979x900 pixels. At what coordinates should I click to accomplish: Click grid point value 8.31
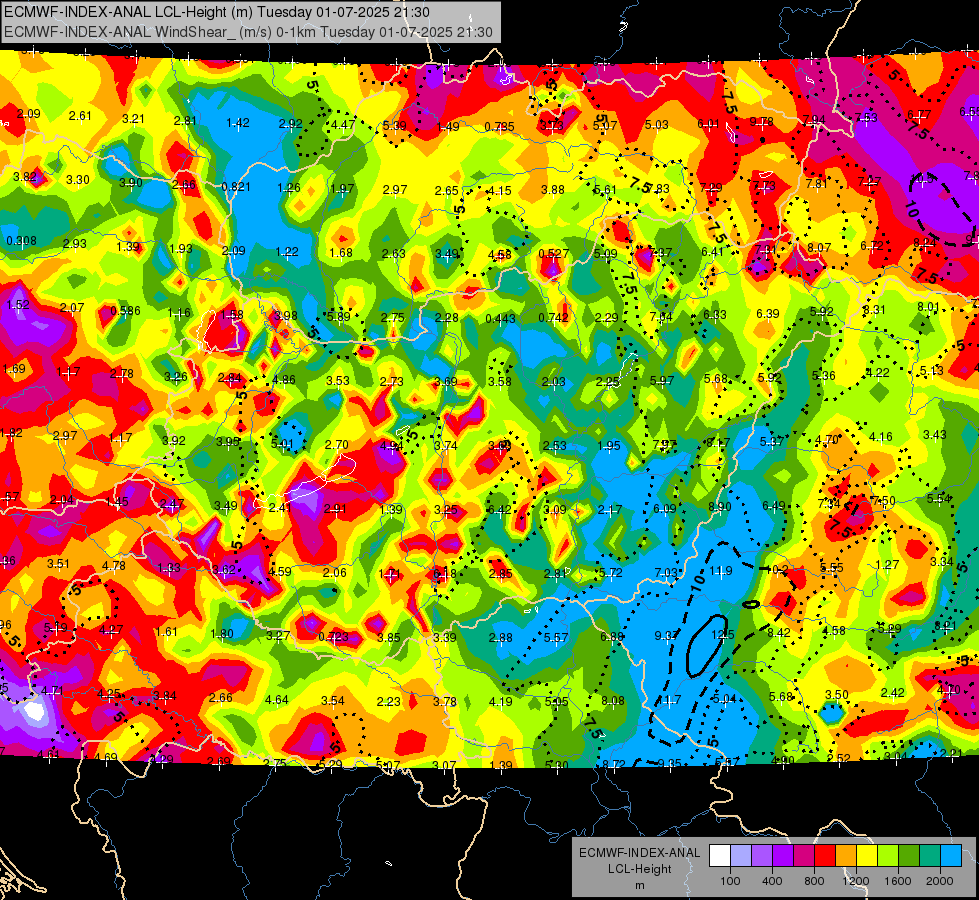[x=874, y=309]
